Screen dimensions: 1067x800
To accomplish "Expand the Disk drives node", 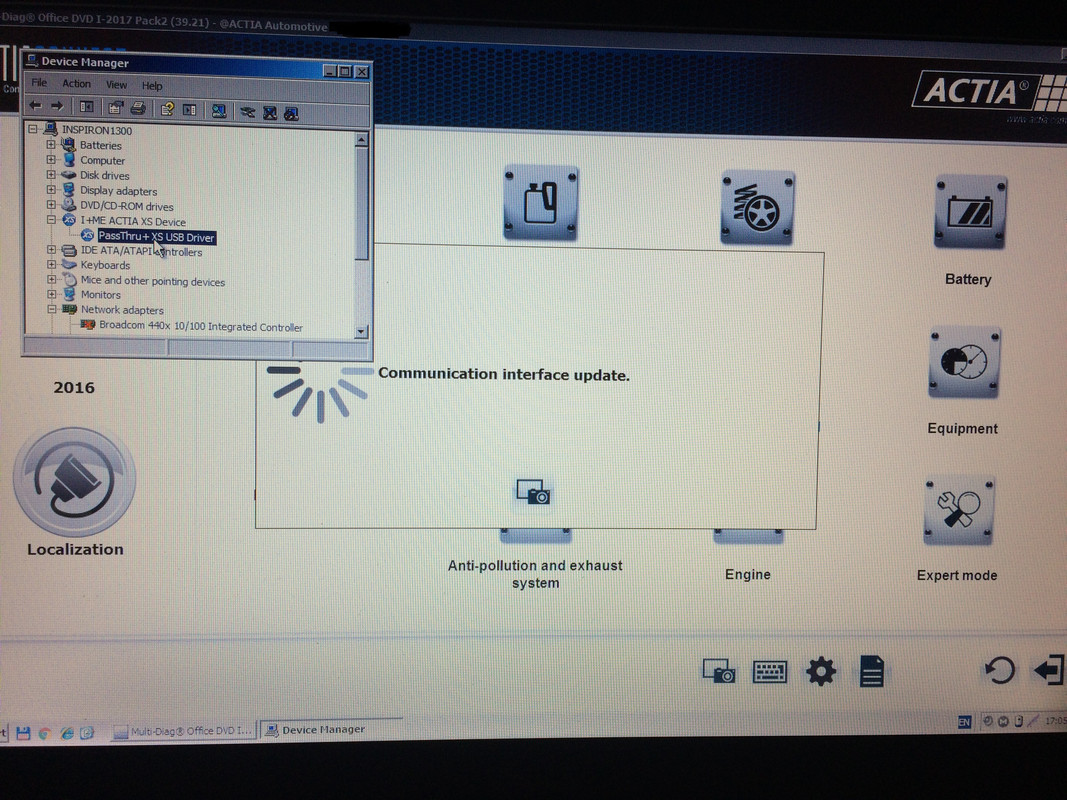I will (51, 174).
